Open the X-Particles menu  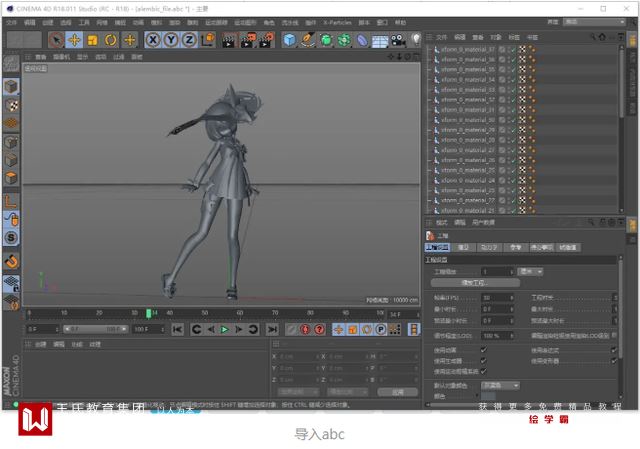pos(337,22)
